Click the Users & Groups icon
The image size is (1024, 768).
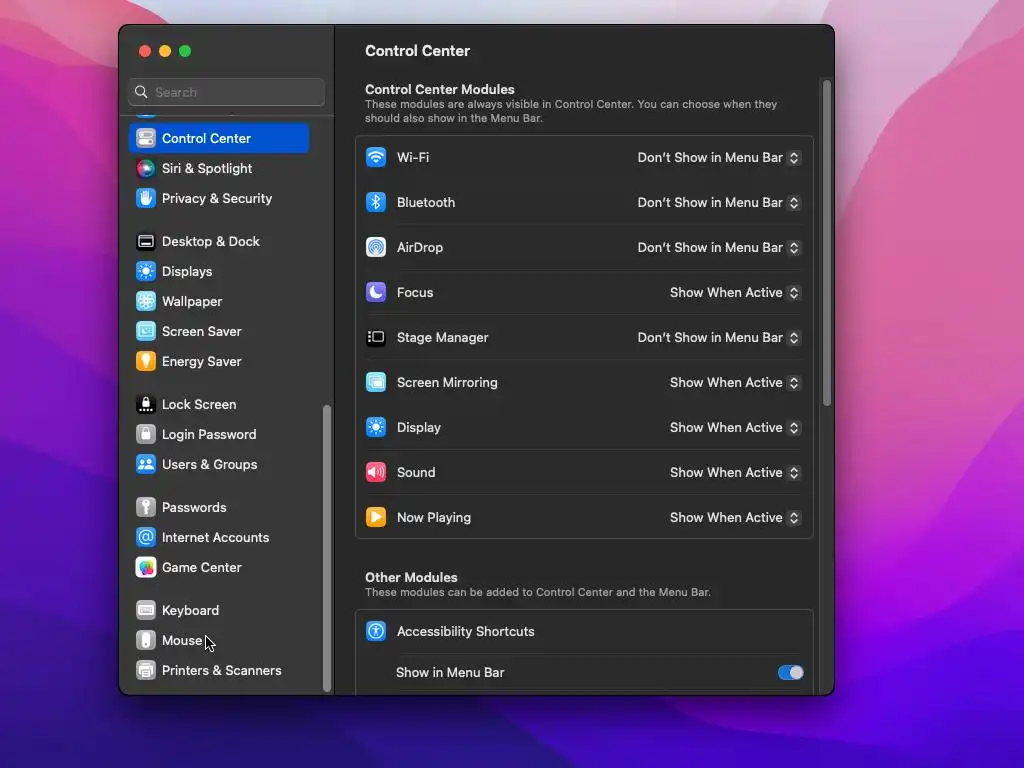click(146, 465)
